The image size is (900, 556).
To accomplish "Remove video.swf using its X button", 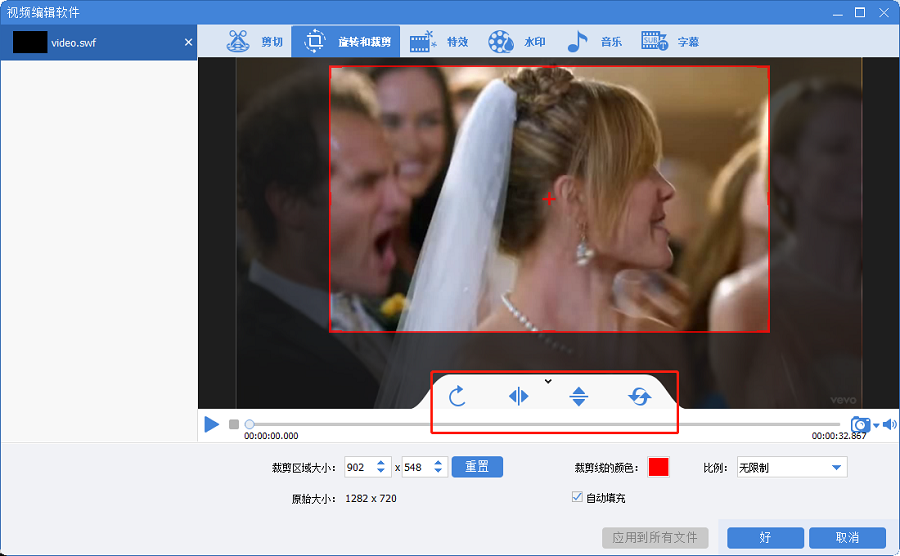I will [188, 42].
